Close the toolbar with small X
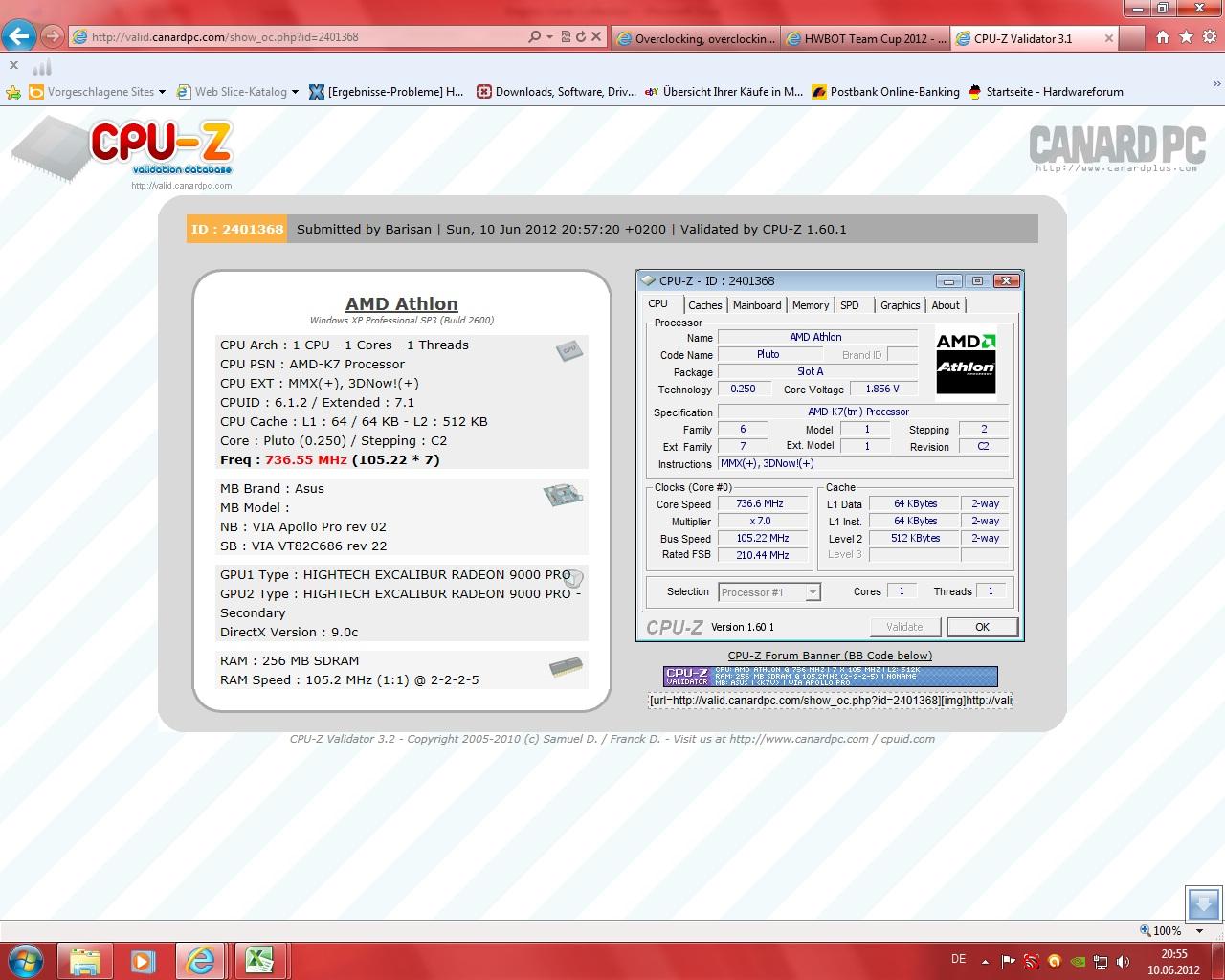 point(13,65)
